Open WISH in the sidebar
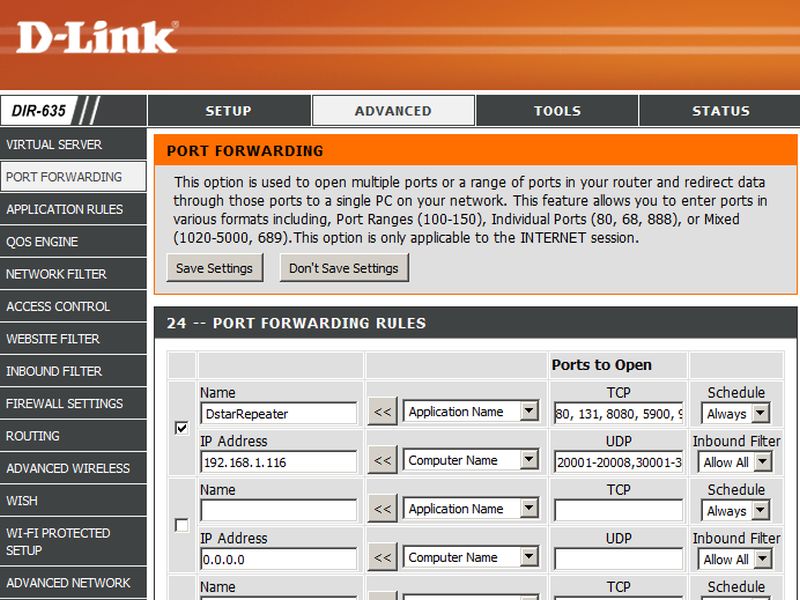Viewport: 800px width, 600px height. coord(73,501)
